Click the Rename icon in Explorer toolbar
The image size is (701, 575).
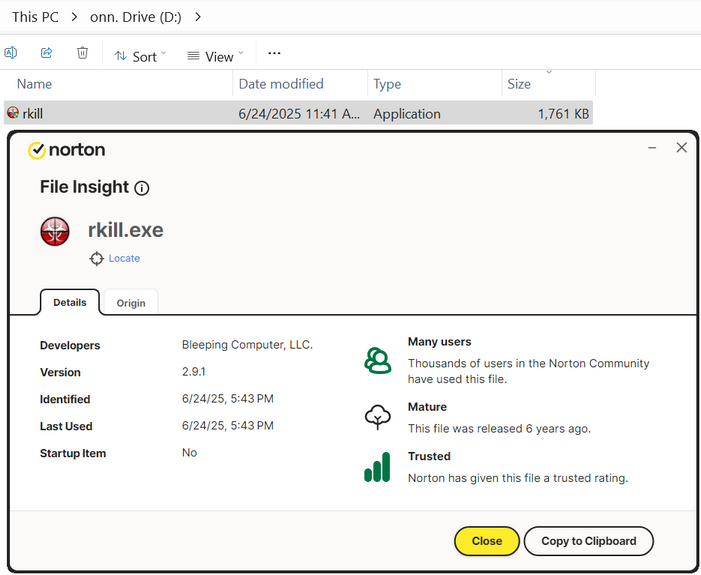point(10,53)
